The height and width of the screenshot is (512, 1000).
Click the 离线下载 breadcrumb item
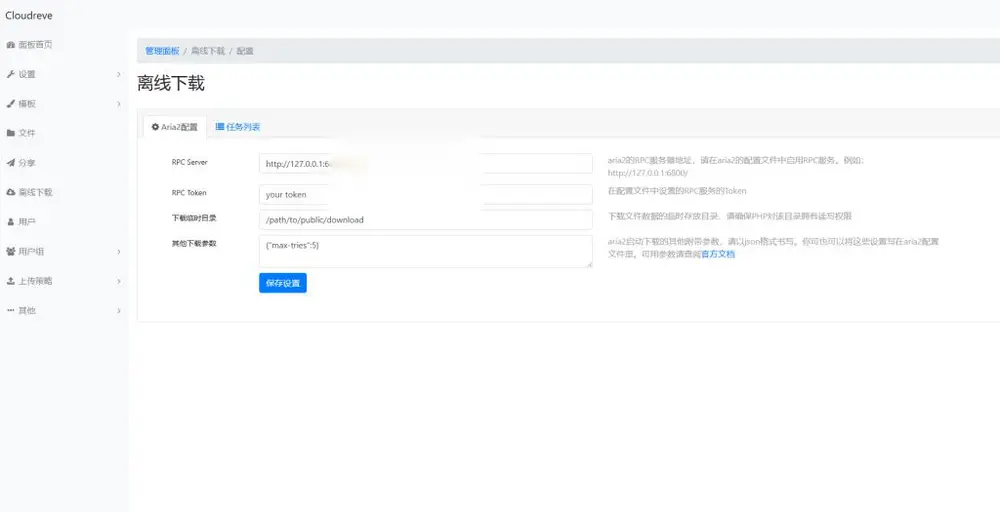click(x=208, y=50)
